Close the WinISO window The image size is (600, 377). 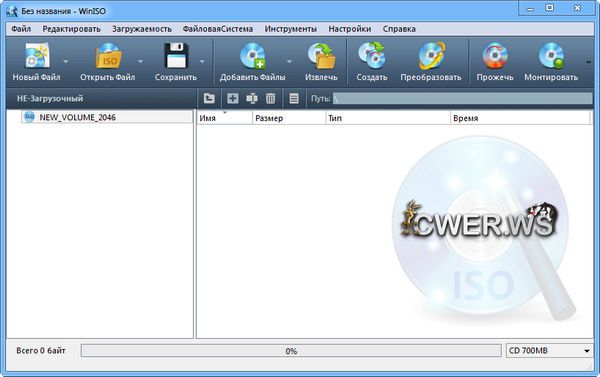click(577, 8)
